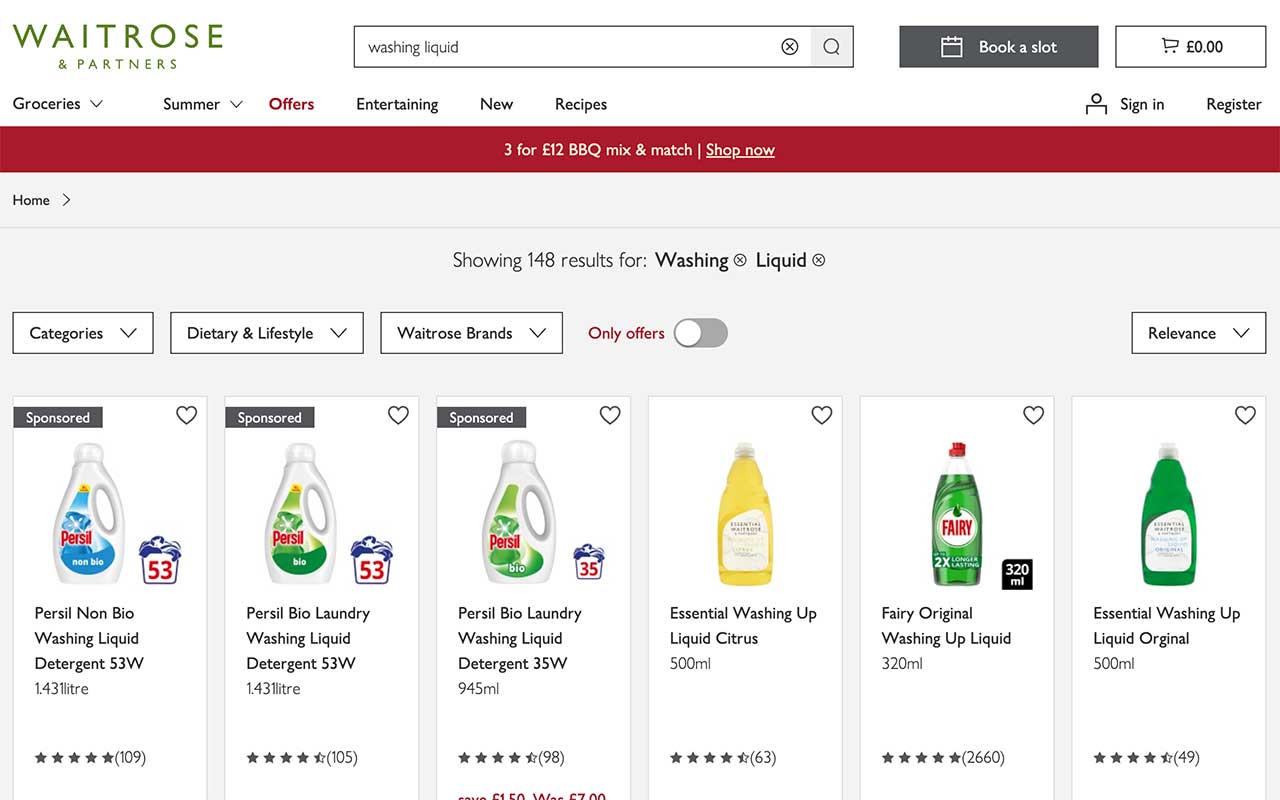Click the (98) star rating reviews

[x=509, y=757]
